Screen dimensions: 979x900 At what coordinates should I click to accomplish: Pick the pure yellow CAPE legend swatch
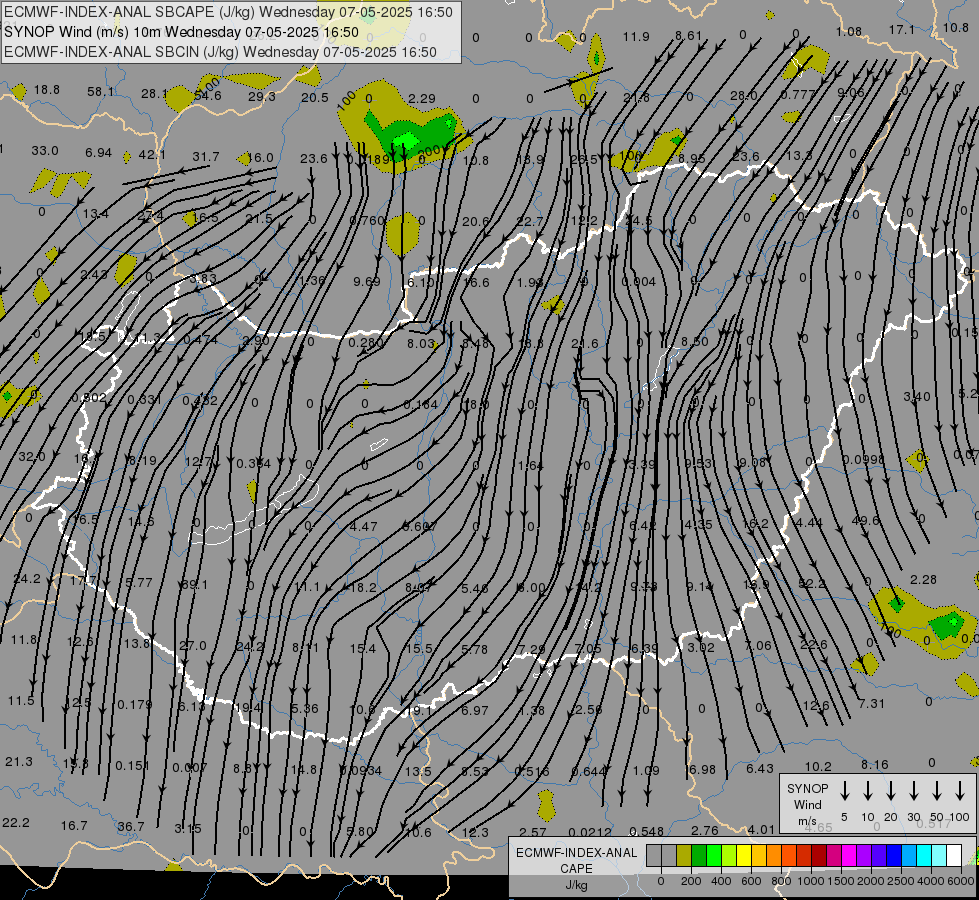(744, 855)
